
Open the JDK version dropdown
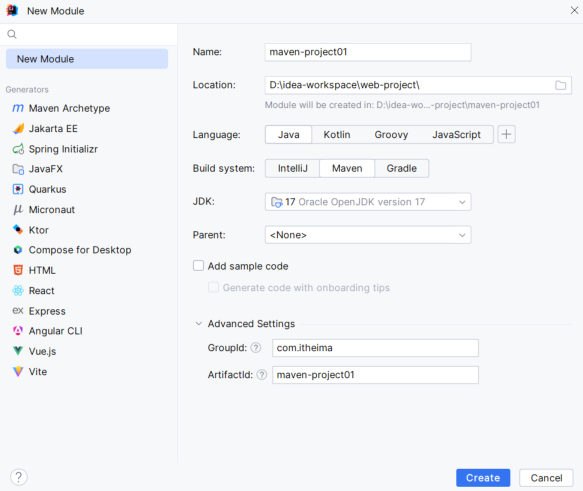(368, 202)
